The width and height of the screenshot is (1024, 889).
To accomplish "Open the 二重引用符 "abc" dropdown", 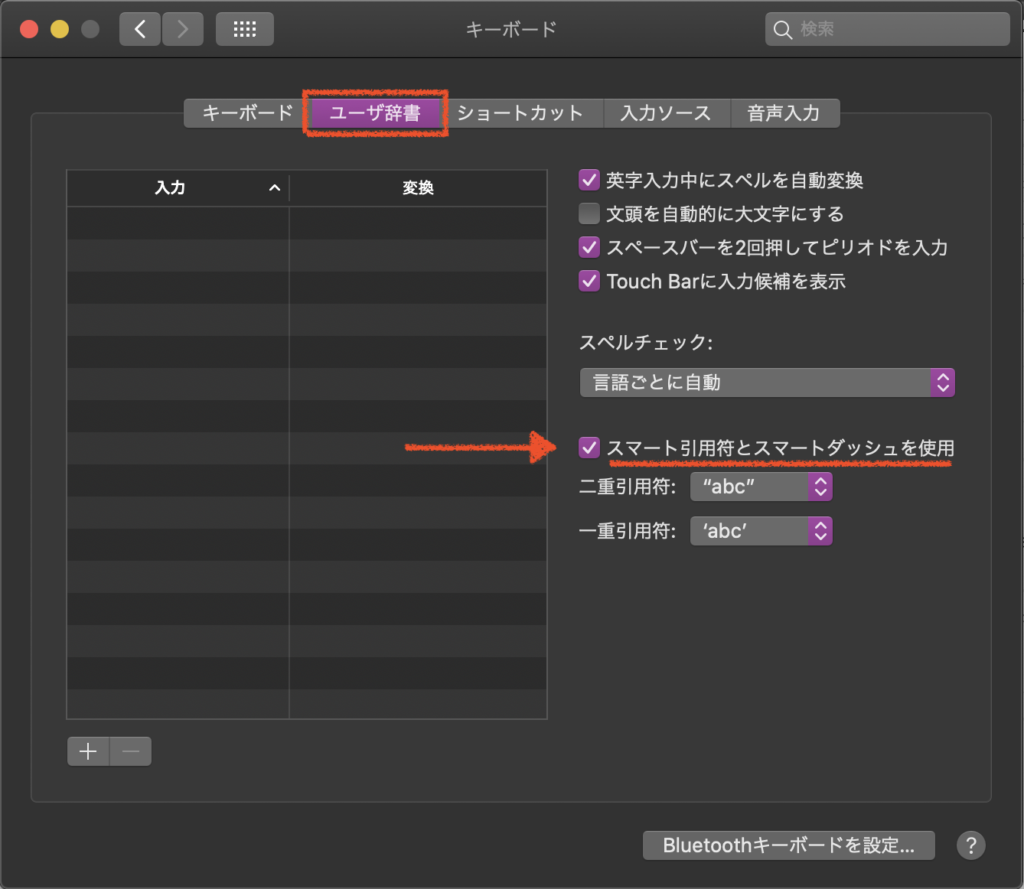I will point(761,487).
